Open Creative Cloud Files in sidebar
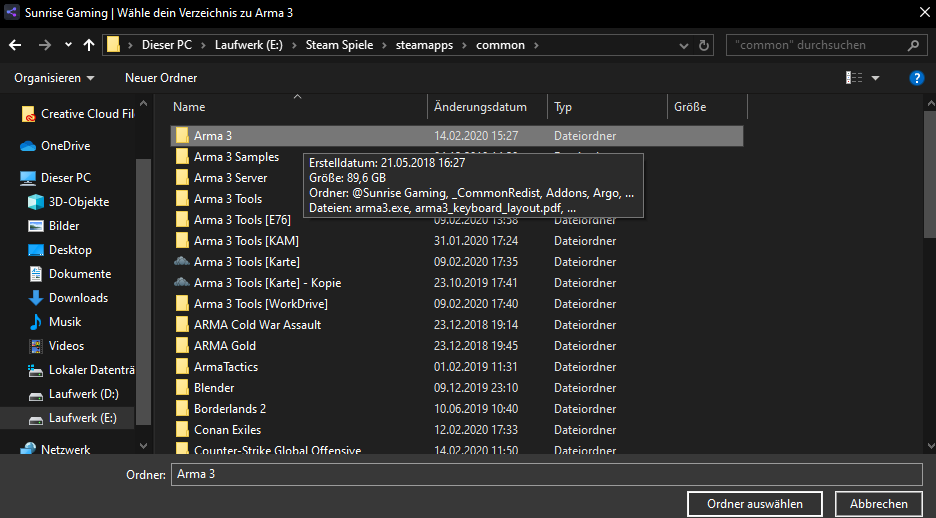This screenshot has width=936, height=518. pyautogui.click(x=86, y=114)
